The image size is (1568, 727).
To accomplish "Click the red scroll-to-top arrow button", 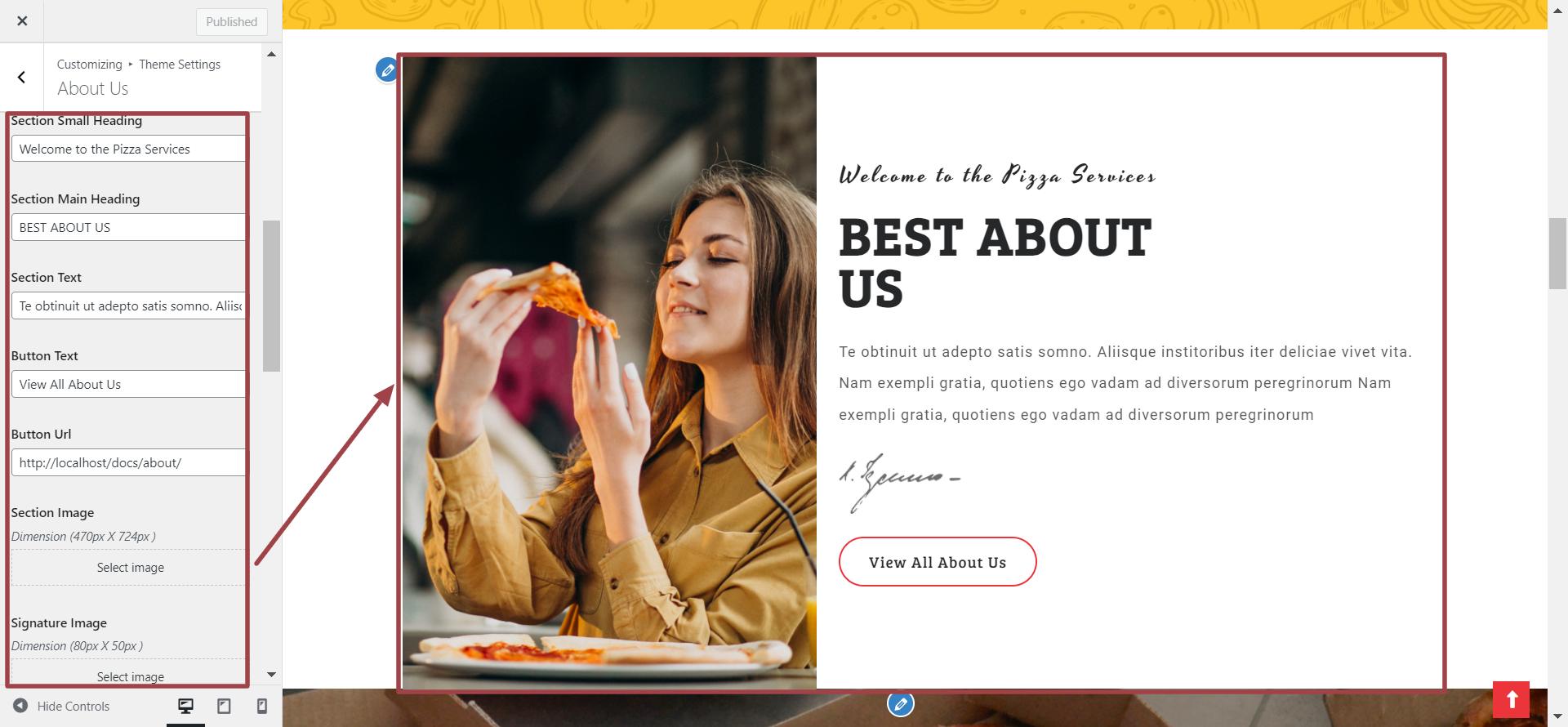I will 1511,699.
